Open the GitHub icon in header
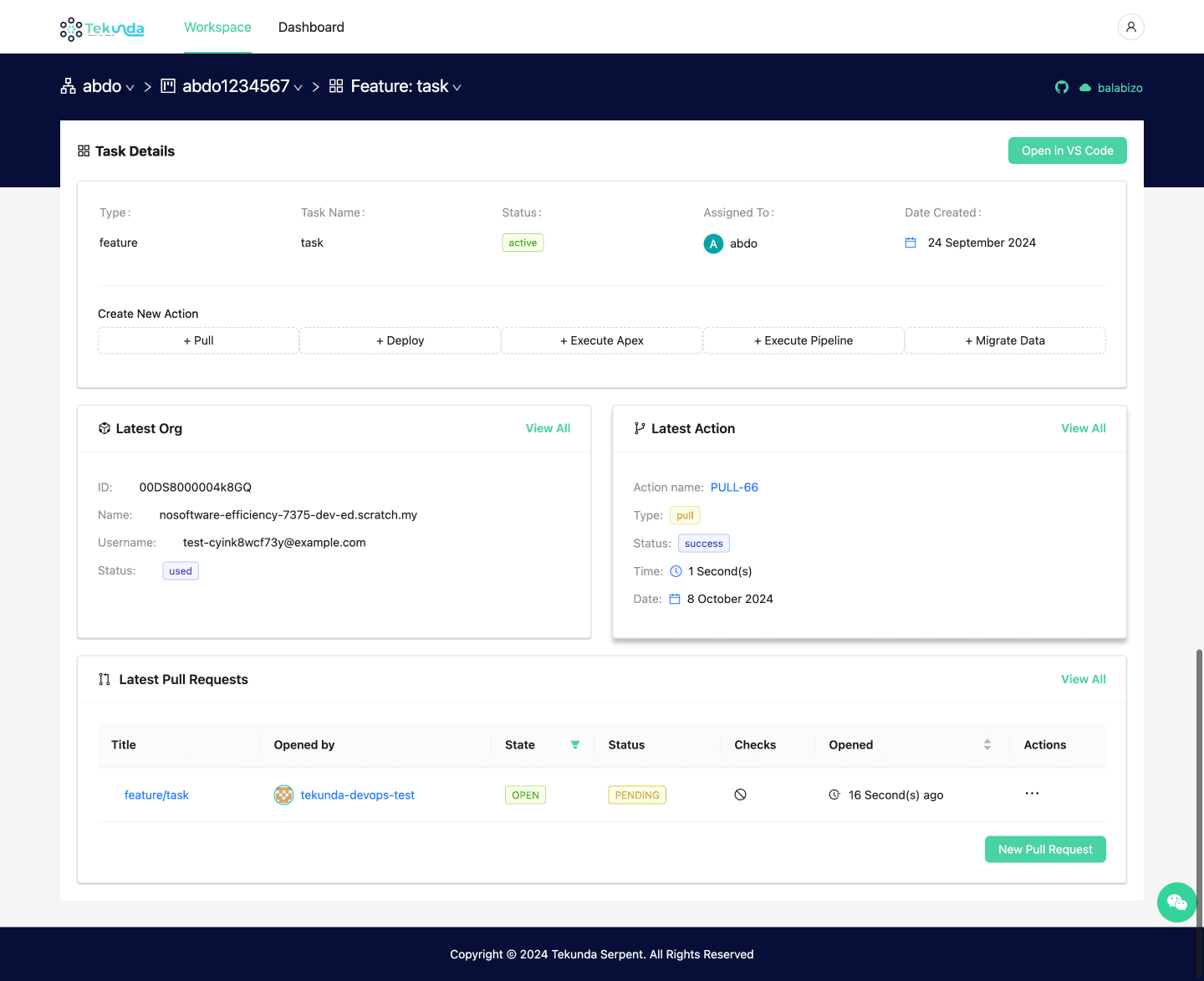The width and height of the screenshot is (1204, 981). (x=1062, y=88)
